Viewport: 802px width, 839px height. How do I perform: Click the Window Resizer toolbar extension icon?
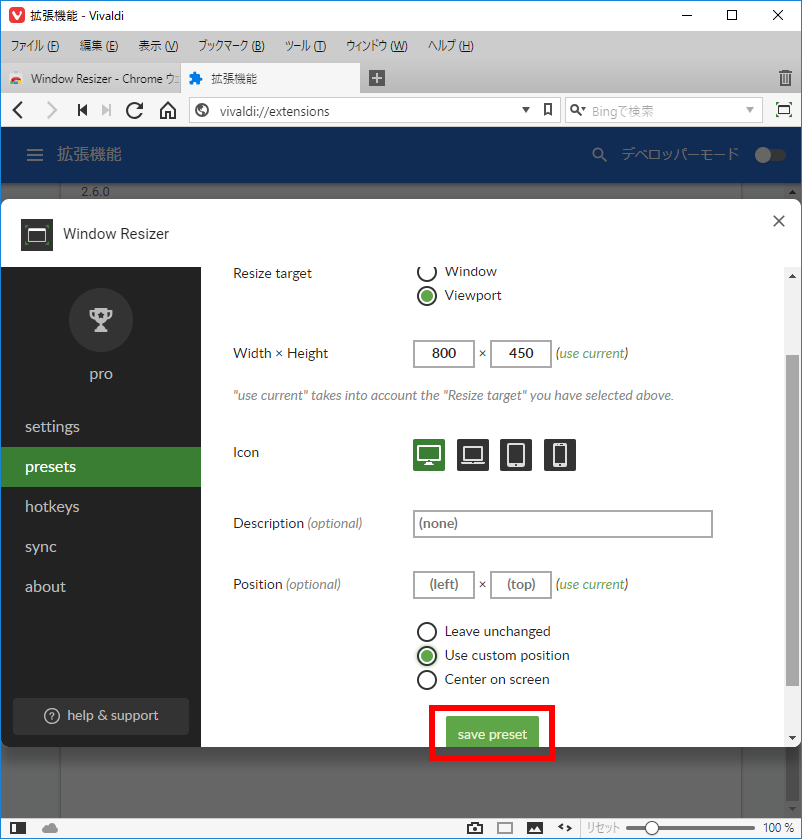(784, 111)
